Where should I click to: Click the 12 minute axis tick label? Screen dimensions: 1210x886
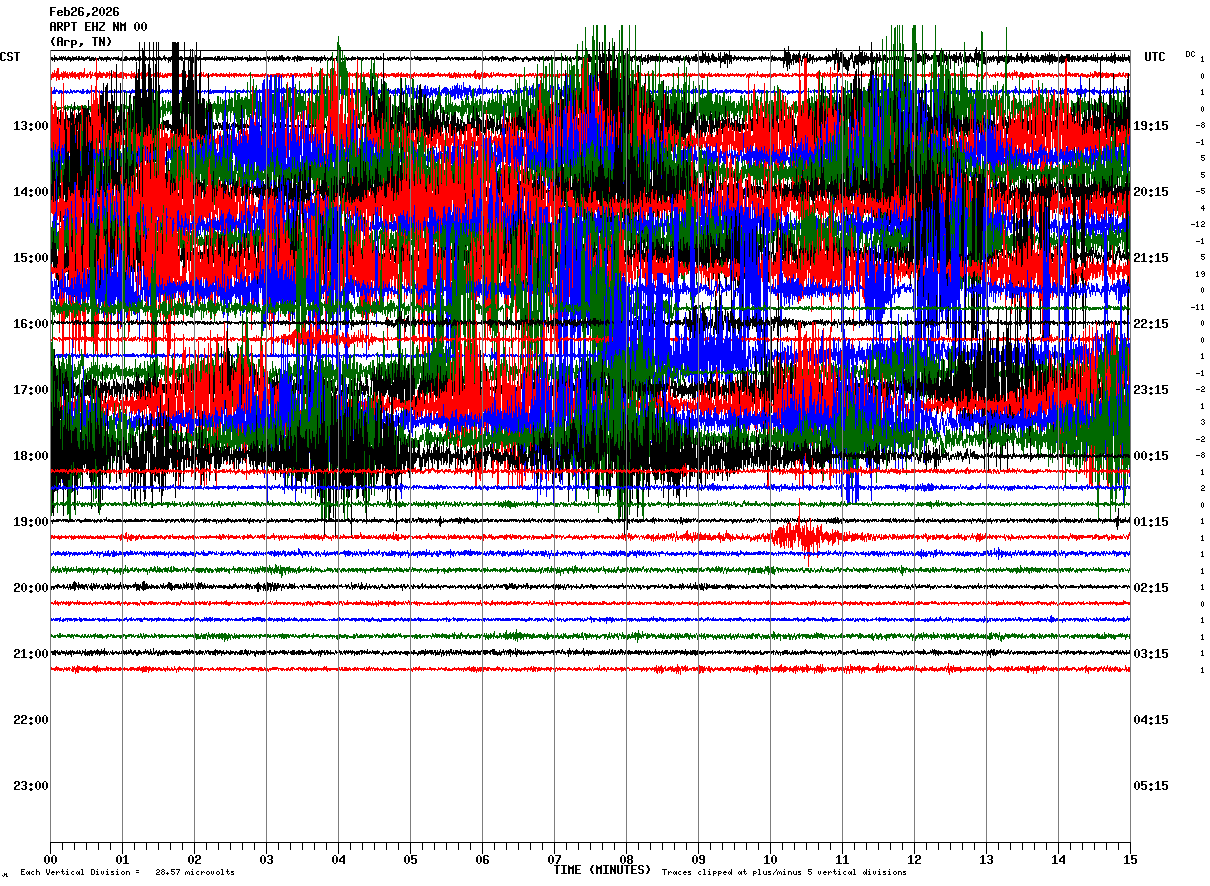pyautogui.click(x=914, y=859)
